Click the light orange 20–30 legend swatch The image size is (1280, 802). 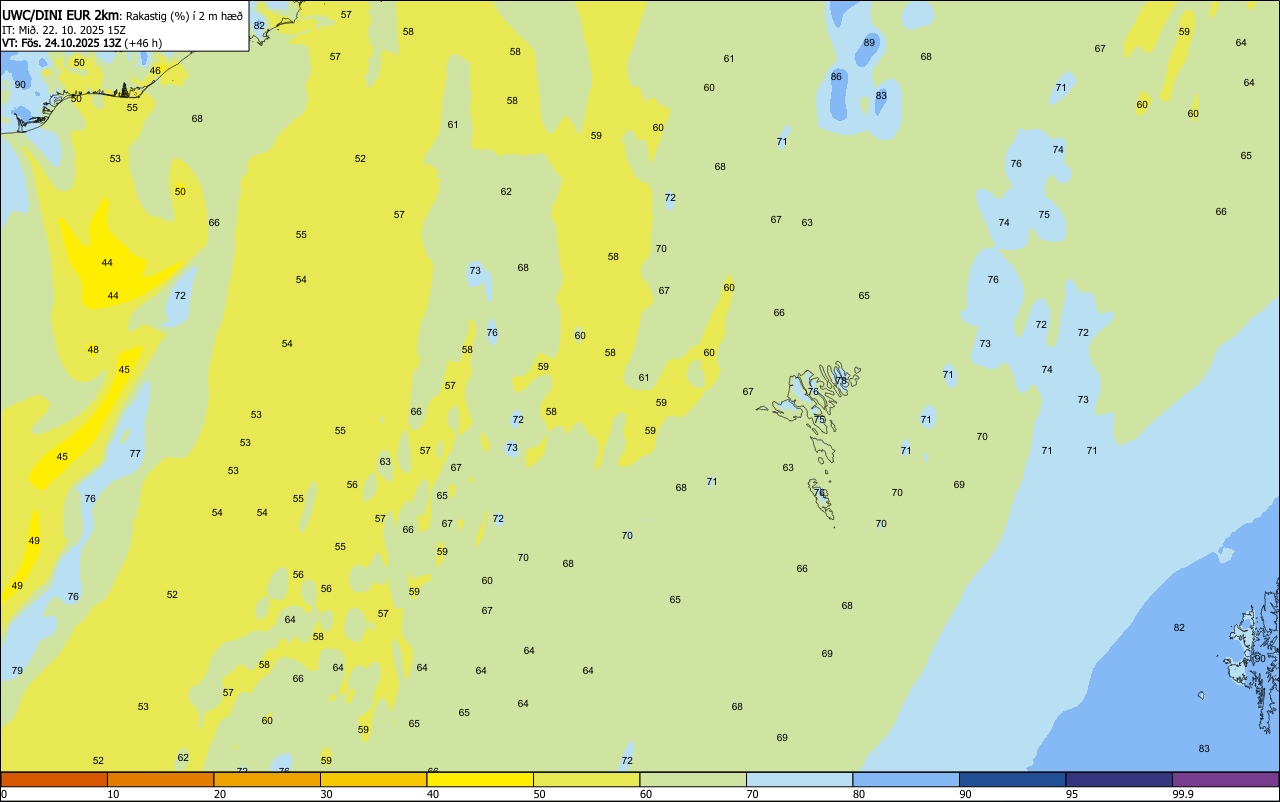(x=267, y=779)
